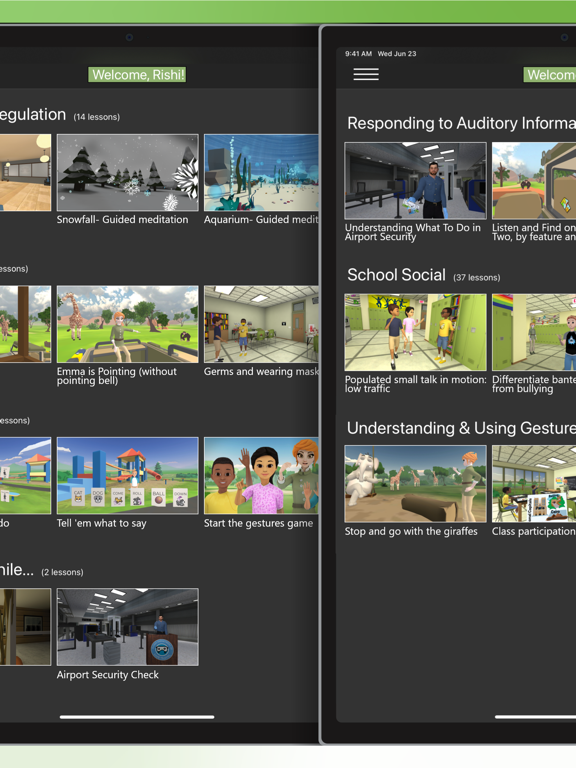The height and width of the screenshot is (768, 576).
Task: Click 'Understanding & Using Gestures' heading
Action: (461, 428)
